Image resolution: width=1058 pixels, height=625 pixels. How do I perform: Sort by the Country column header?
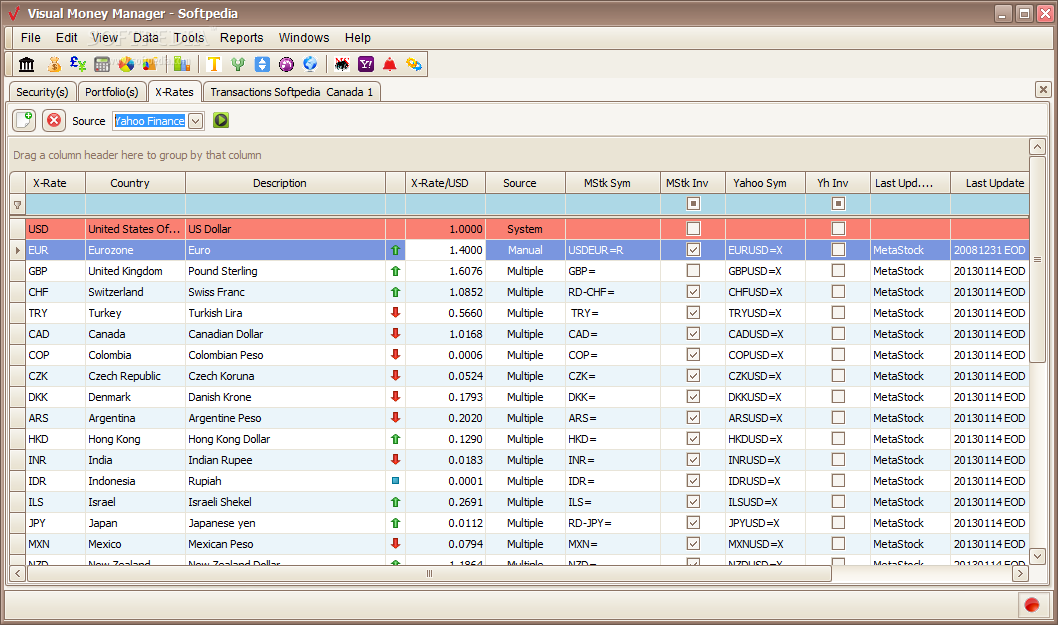click(135, 183)
